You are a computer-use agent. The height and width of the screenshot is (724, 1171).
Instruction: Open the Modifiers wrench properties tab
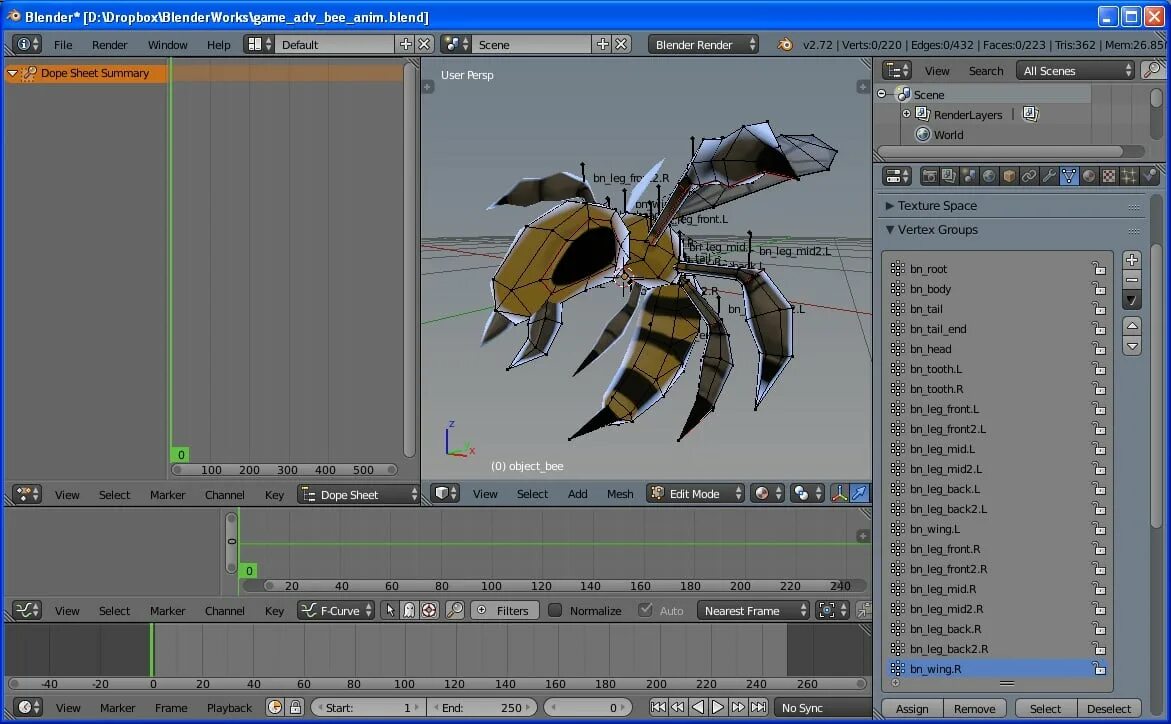(1049, 176)
